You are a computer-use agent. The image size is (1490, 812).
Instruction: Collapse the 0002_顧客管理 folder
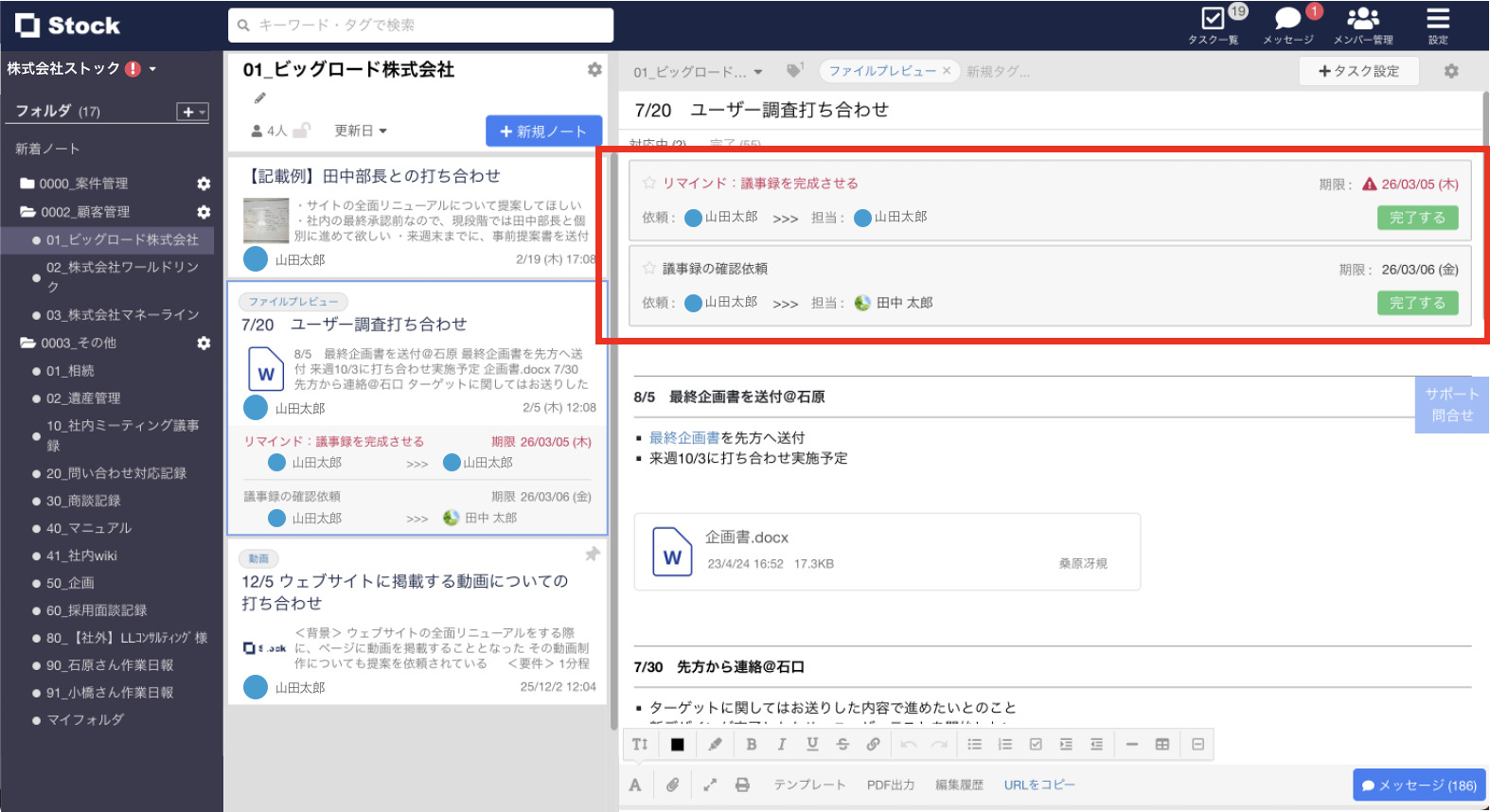tap(27, 212)
